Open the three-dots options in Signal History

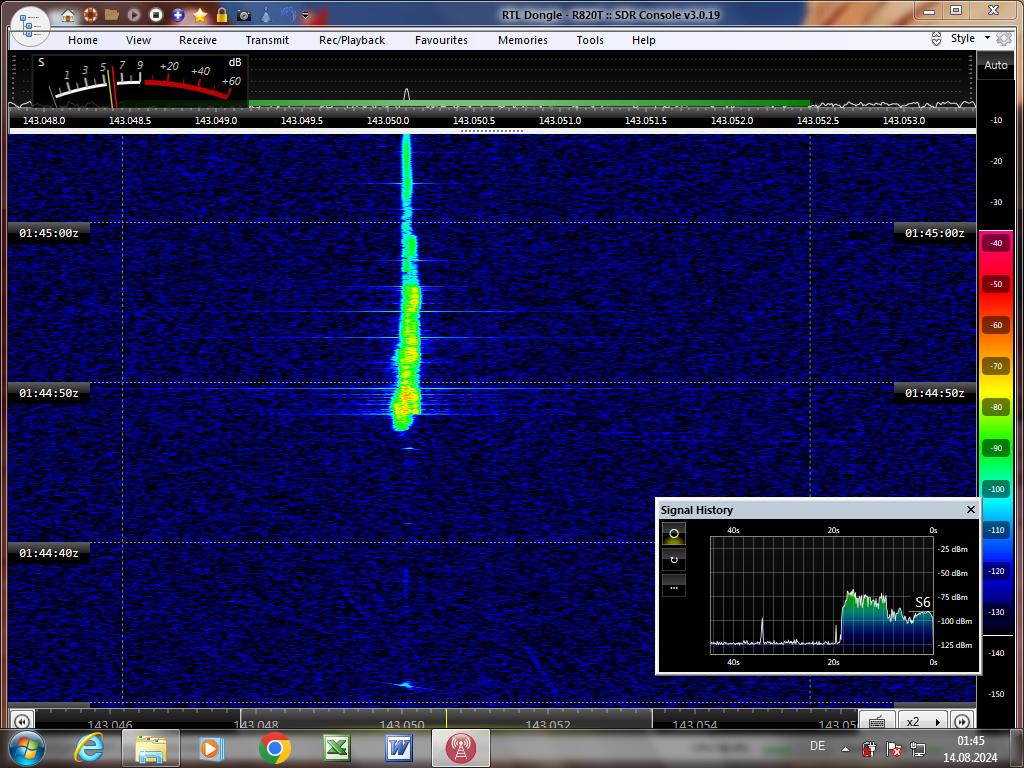pos(674,586)
